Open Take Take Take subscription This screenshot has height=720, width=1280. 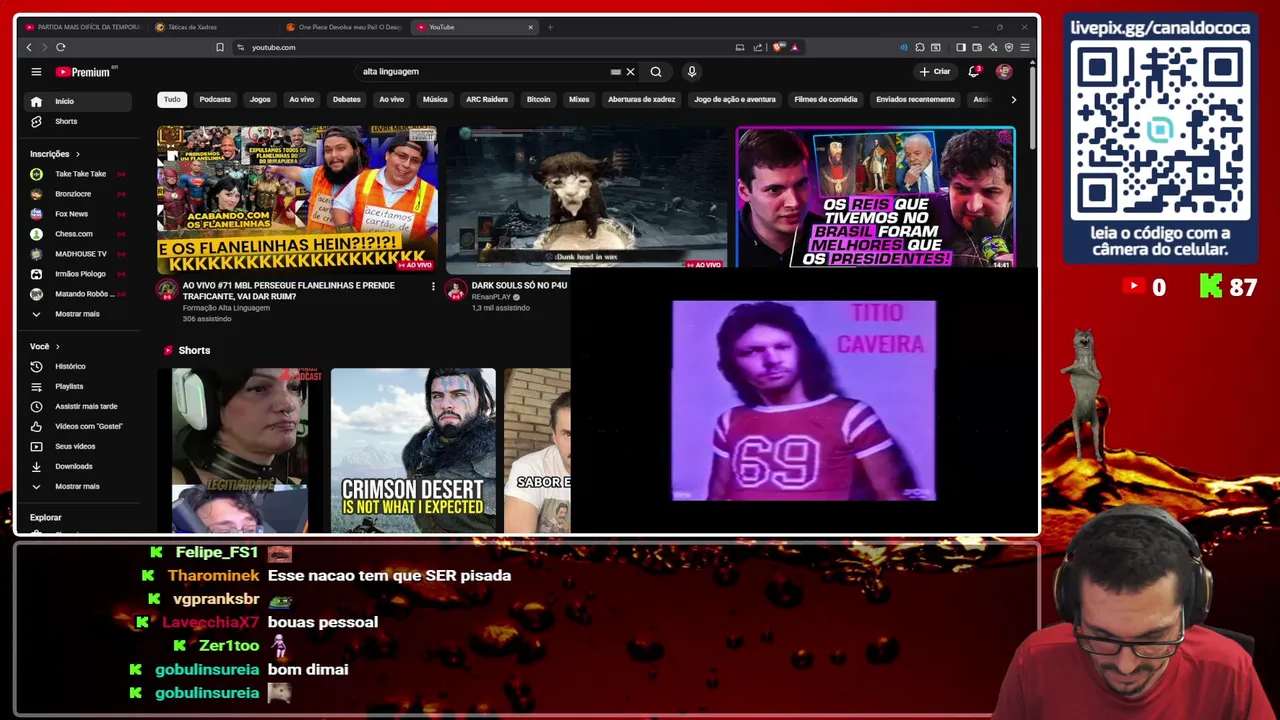pos(78,174)
